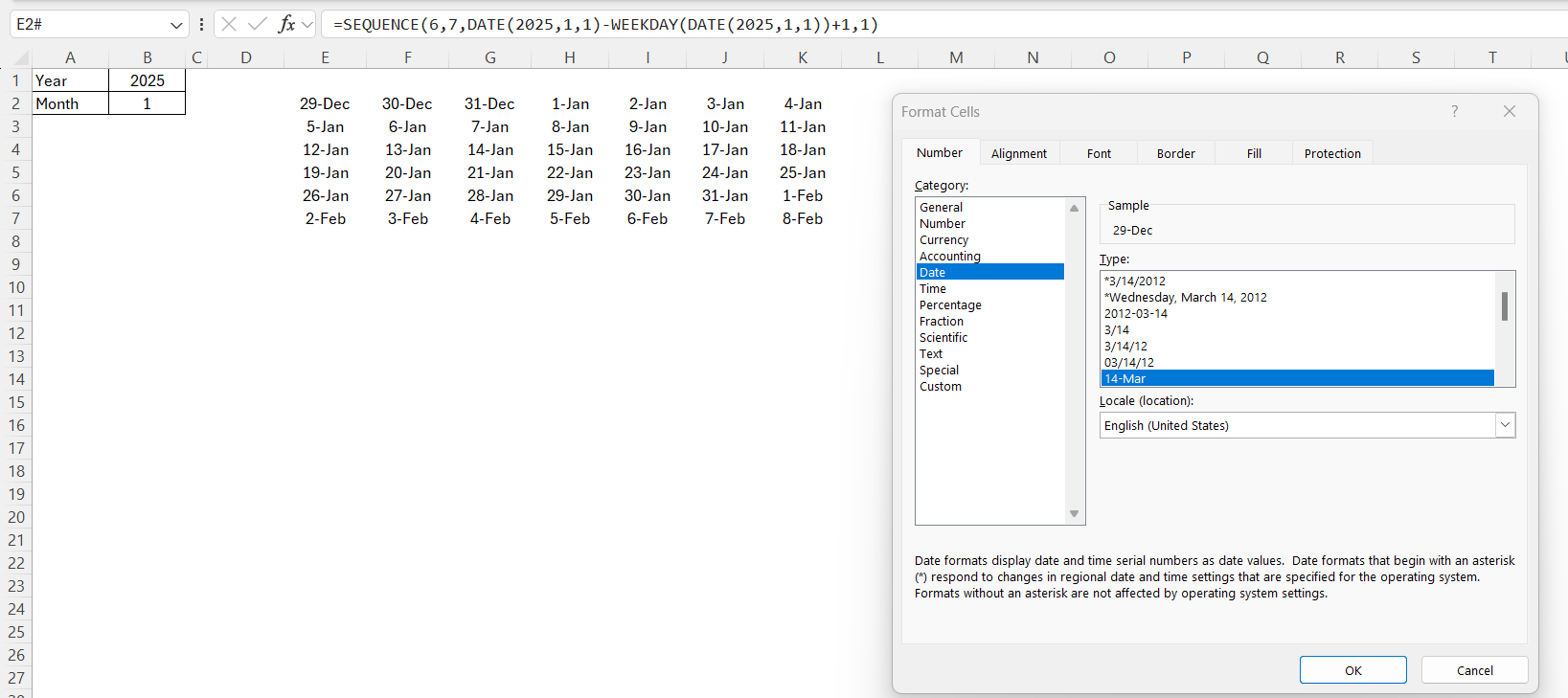Switch to the Number tab
This screenshot has height=698, width=1568.
[940, 153]
